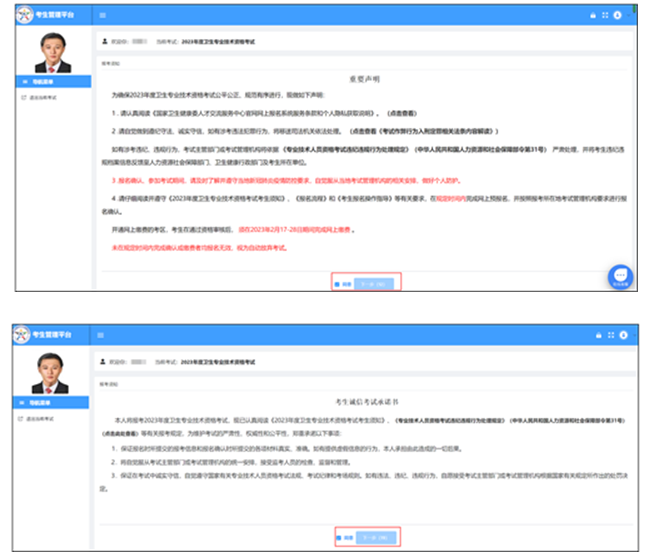Click fullscreen grid icon on 重要声明 page
The width and height of the screenshot is (657, 557).
(x=605, y=15)
